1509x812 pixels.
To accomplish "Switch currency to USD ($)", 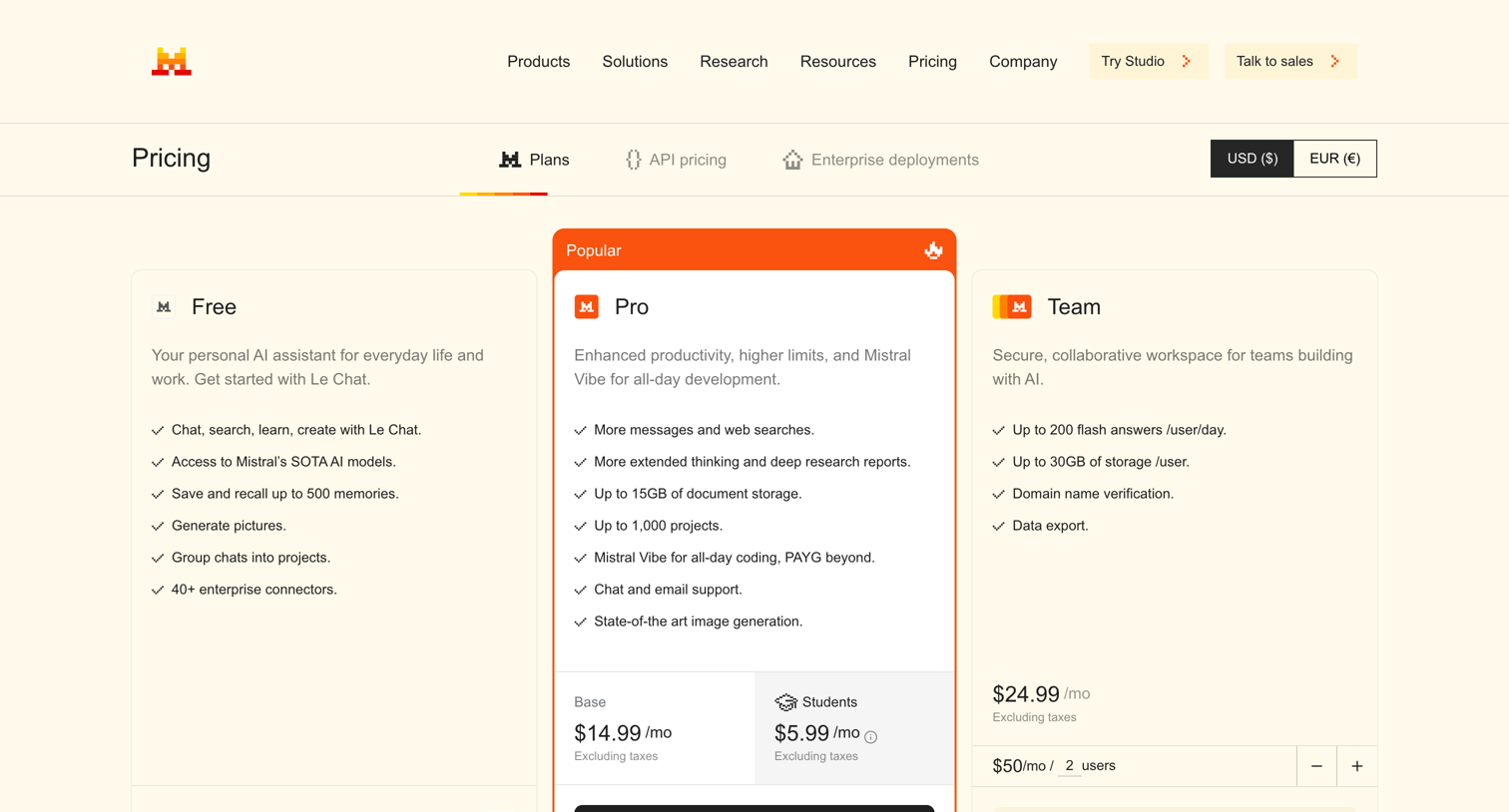I will coord(1252,159).
